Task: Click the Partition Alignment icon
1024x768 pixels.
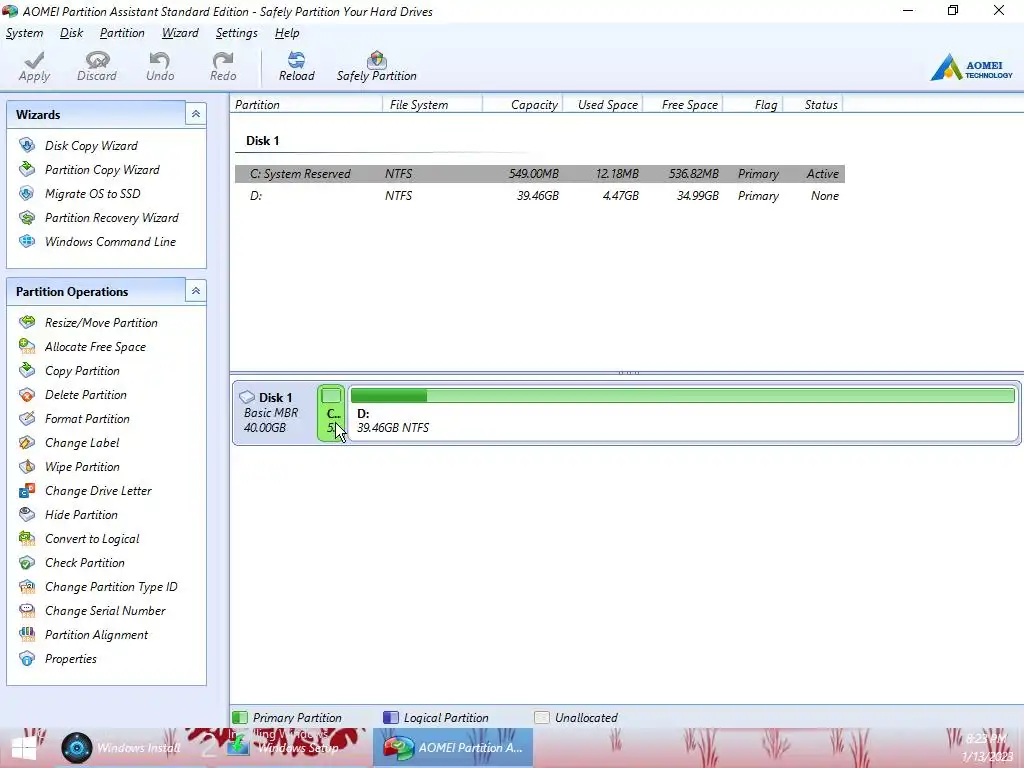Action: click(27, 634)
